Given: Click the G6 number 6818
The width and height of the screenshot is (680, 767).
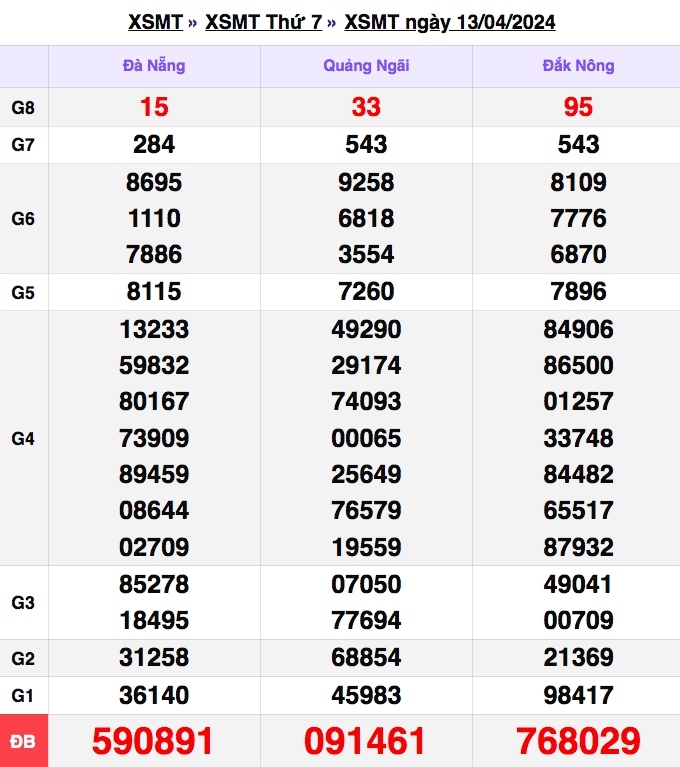Looking at the screenshot, I should (366, 218).
